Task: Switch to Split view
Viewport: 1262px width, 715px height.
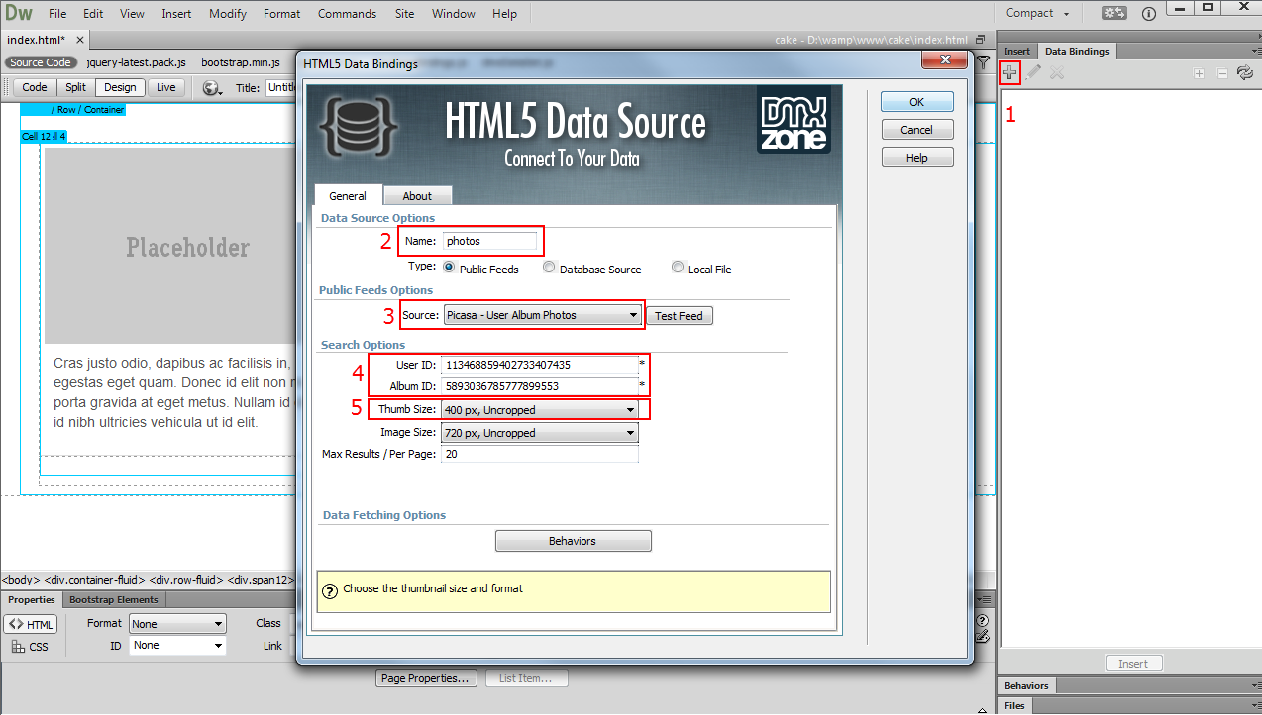Action: tap(76, 88)
